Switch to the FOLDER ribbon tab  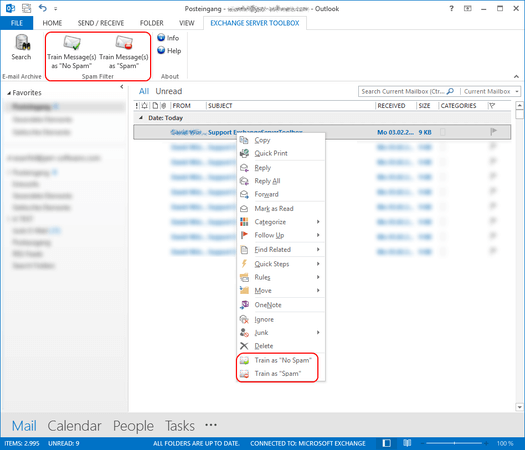point(152,23)
